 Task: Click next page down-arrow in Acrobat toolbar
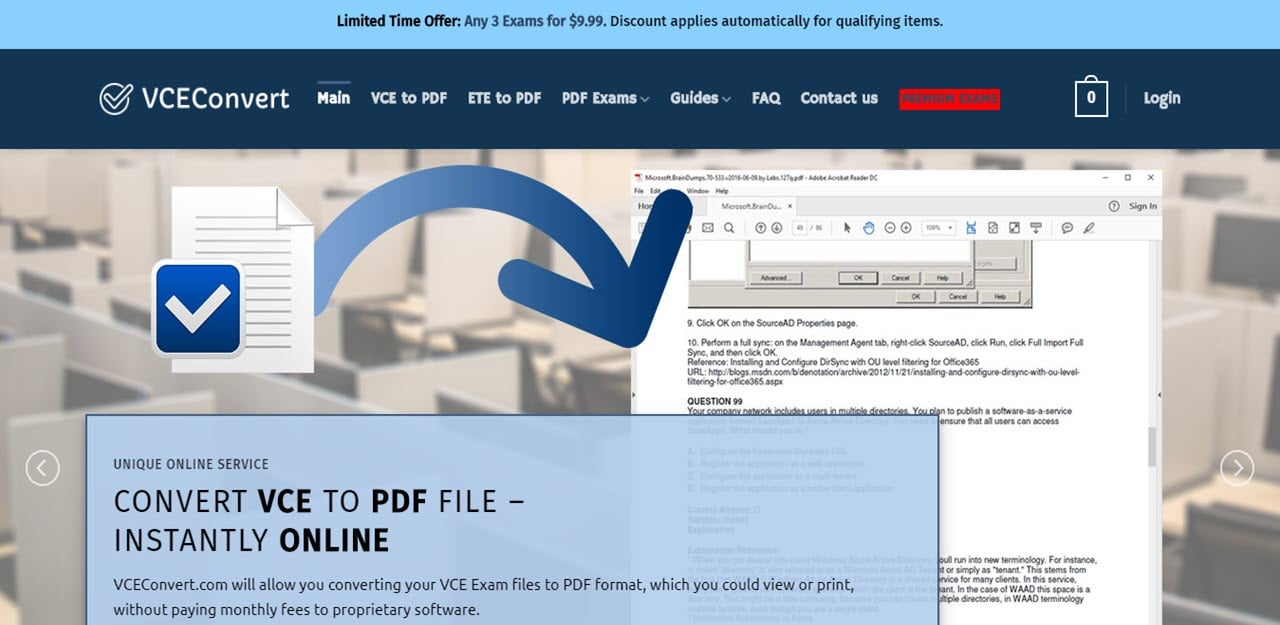point(776,228)
